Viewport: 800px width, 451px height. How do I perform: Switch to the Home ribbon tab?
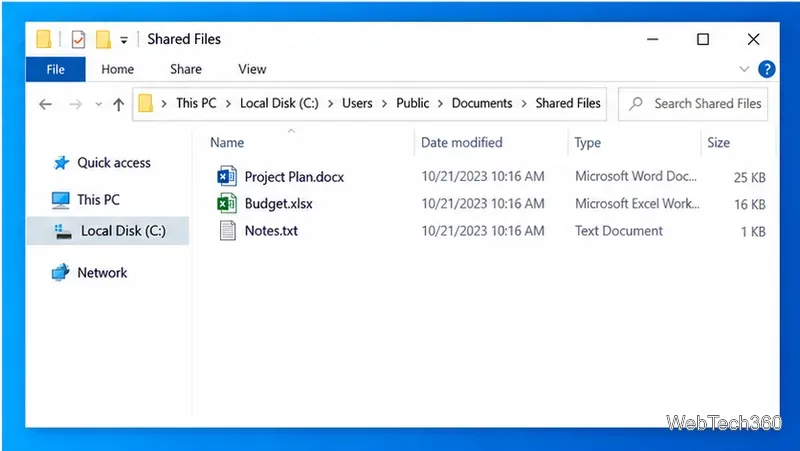117,69
